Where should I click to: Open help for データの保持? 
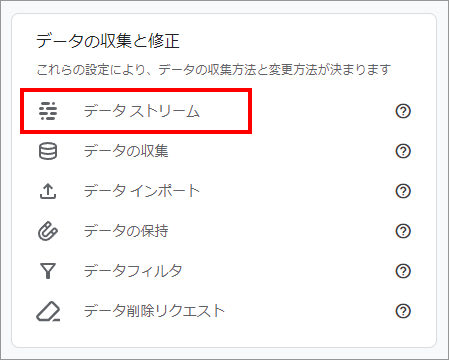pyautogui.click(x=403, y=231)
